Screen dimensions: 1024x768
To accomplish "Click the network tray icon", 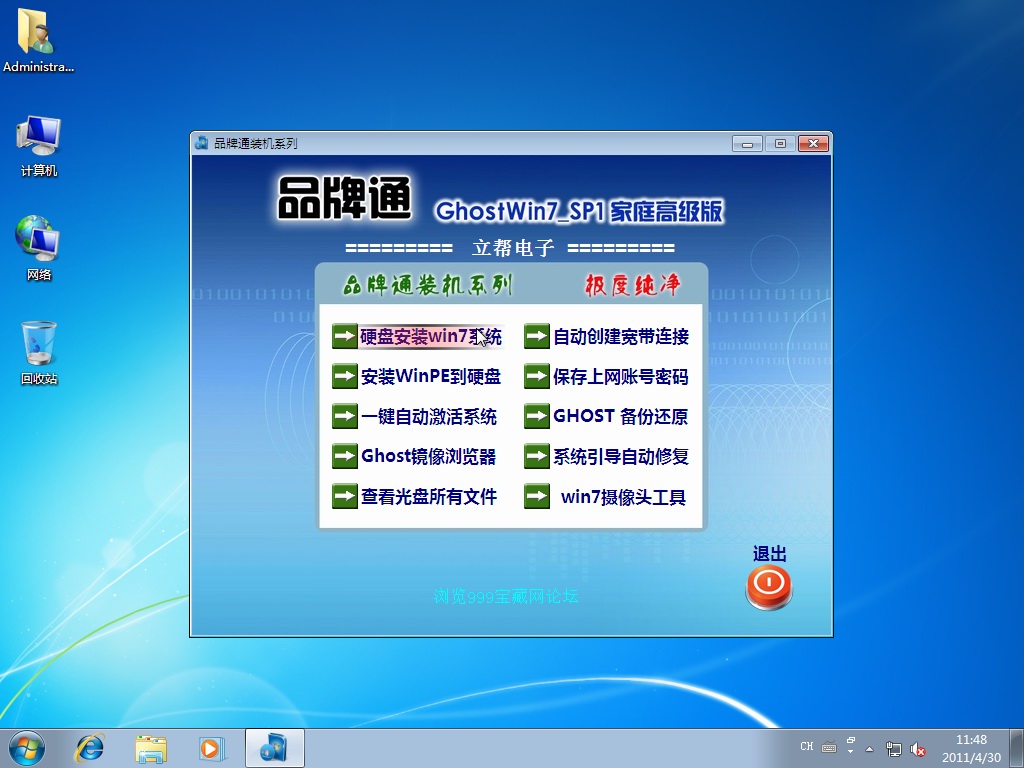I will point(893,749).
